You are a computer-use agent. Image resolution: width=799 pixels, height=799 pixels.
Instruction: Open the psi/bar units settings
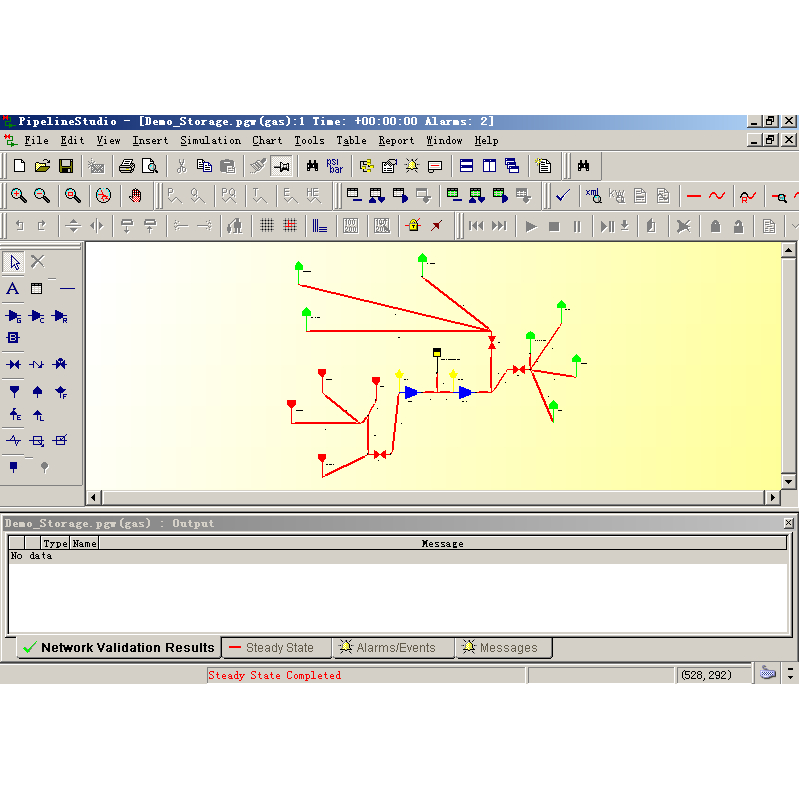tap(335, 166)
